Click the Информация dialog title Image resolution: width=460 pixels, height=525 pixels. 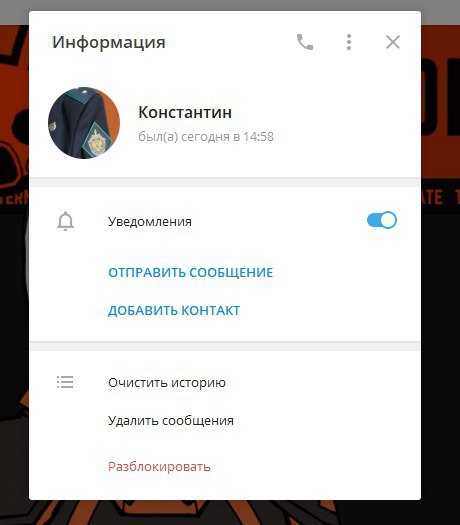point(109,43)
